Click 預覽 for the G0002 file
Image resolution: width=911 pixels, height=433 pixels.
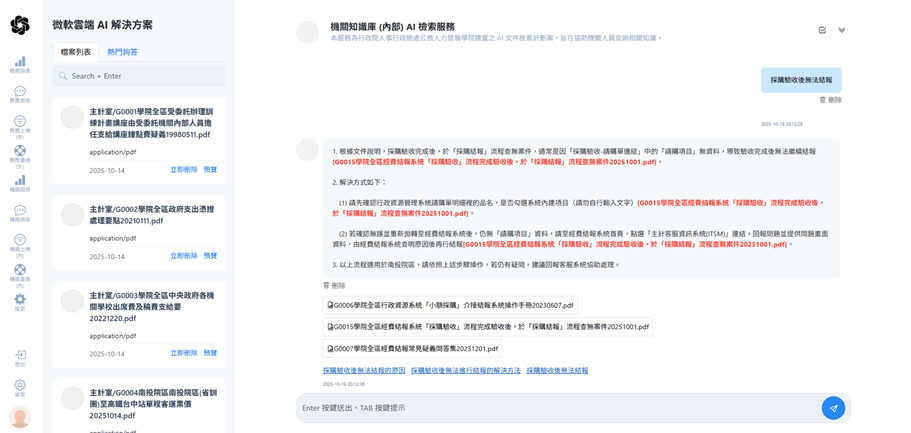coord(210,256)
